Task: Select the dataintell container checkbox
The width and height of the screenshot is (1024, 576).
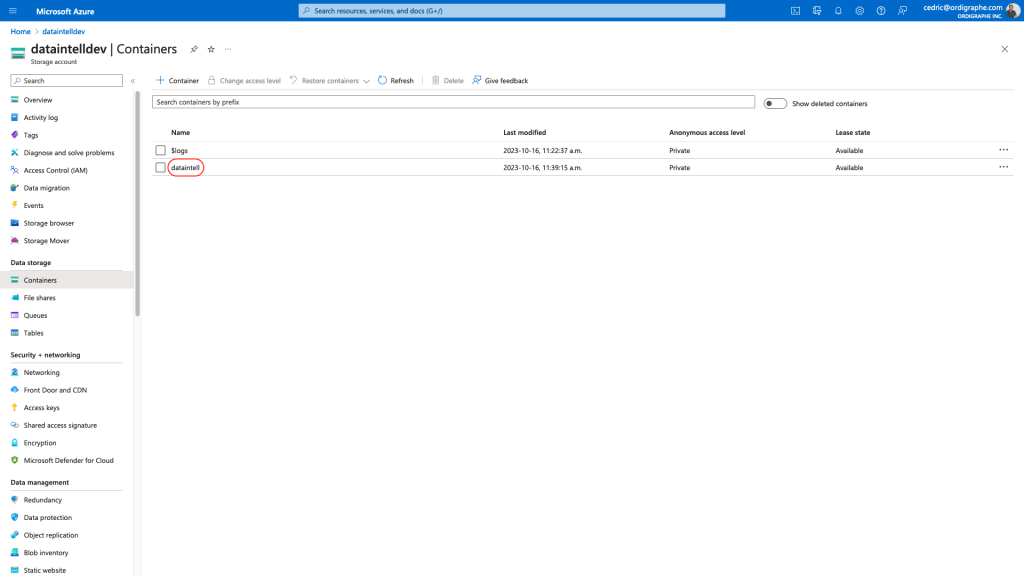Action: [x=161, y=168]
